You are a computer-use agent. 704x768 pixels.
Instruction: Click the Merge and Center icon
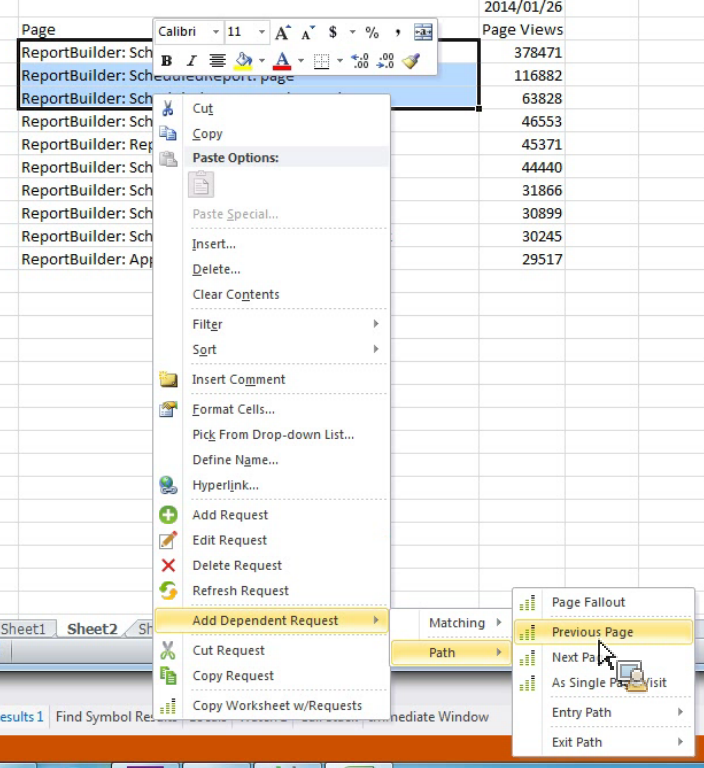(x=423, y=32)
